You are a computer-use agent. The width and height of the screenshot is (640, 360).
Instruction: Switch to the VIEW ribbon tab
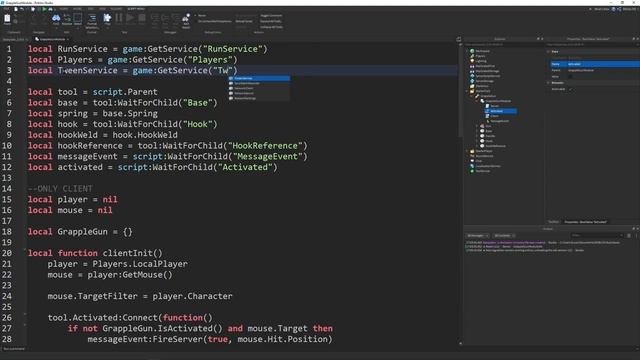point(102,9)
